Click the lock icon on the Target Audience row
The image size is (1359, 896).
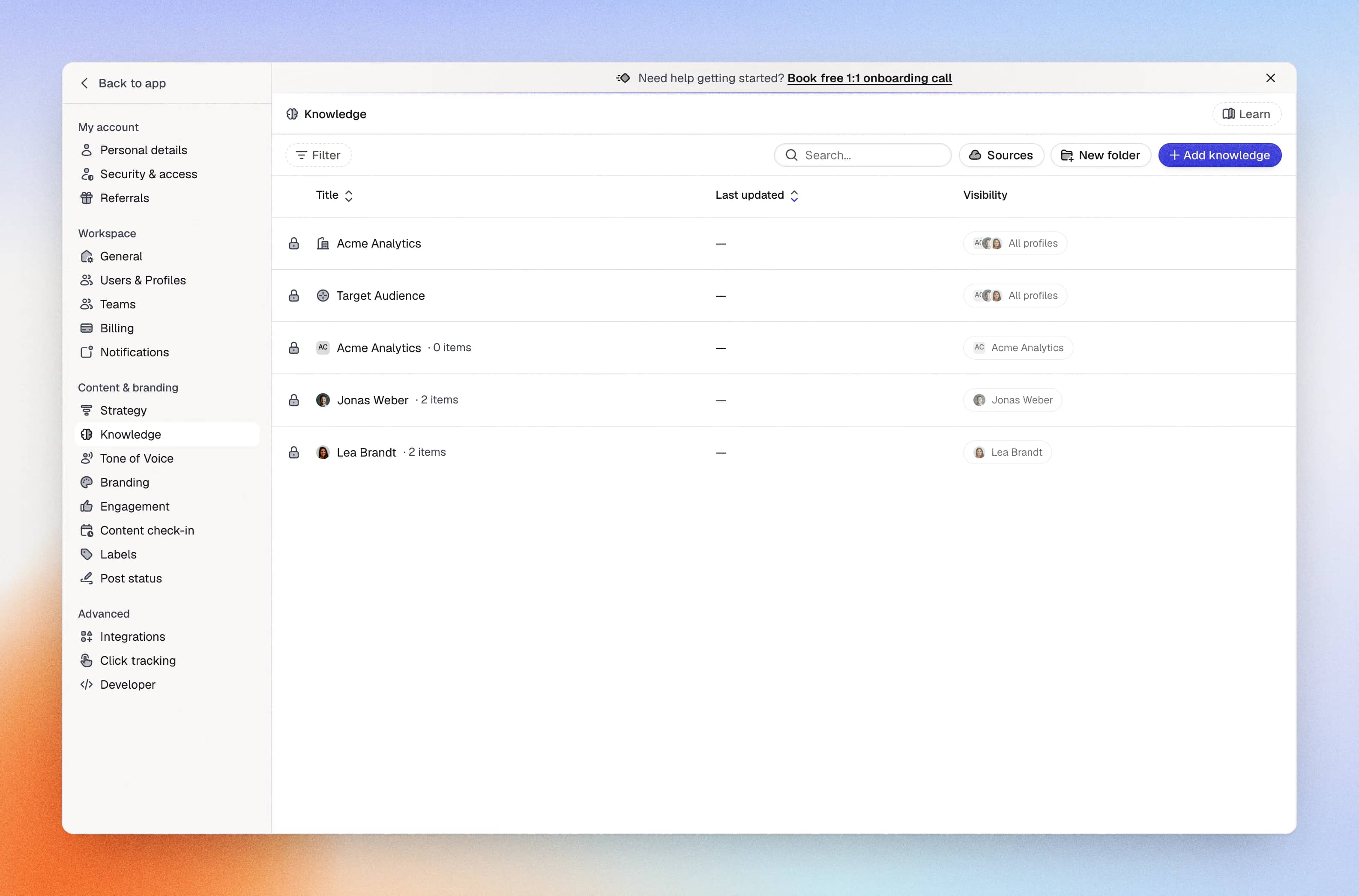(x=294, y=296)
